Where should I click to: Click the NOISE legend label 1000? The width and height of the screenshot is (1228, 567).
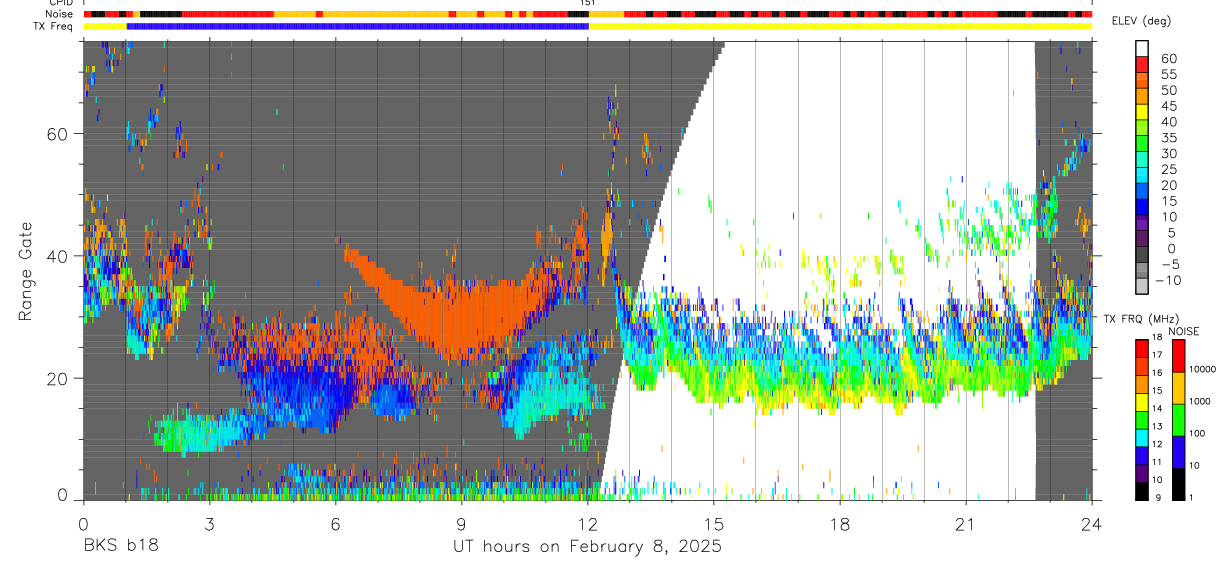pyautogui.click(x=1201, y=400)
